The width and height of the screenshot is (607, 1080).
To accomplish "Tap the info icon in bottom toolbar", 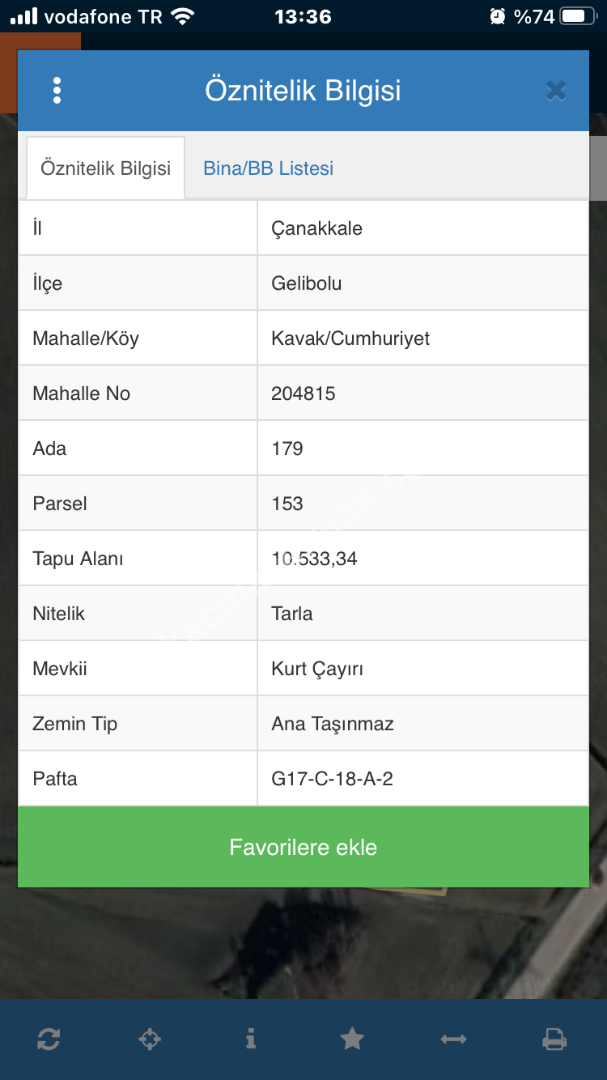I will [251, 1039].
